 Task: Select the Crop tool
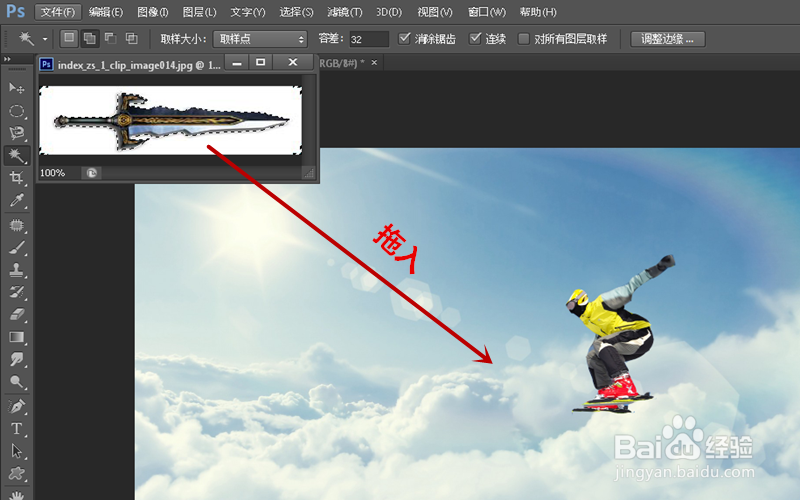pyautogui.click(x=16, y=178)
